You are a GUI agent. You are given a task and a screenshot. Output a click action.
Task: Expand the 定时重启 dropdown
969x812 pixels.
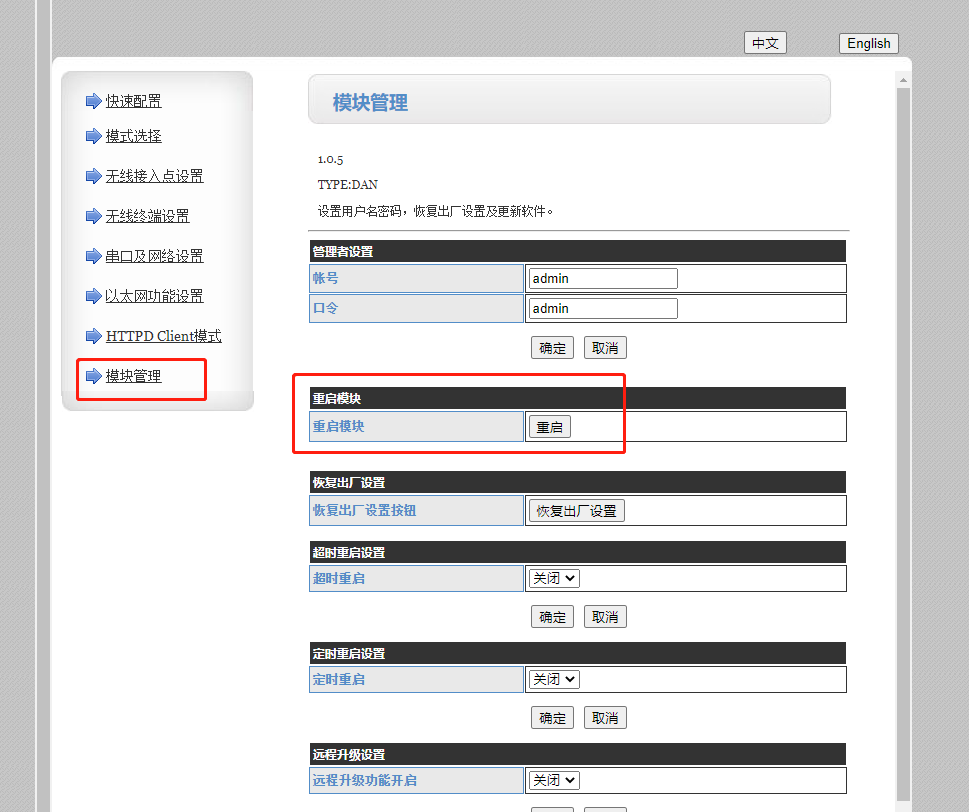point(554,679)
